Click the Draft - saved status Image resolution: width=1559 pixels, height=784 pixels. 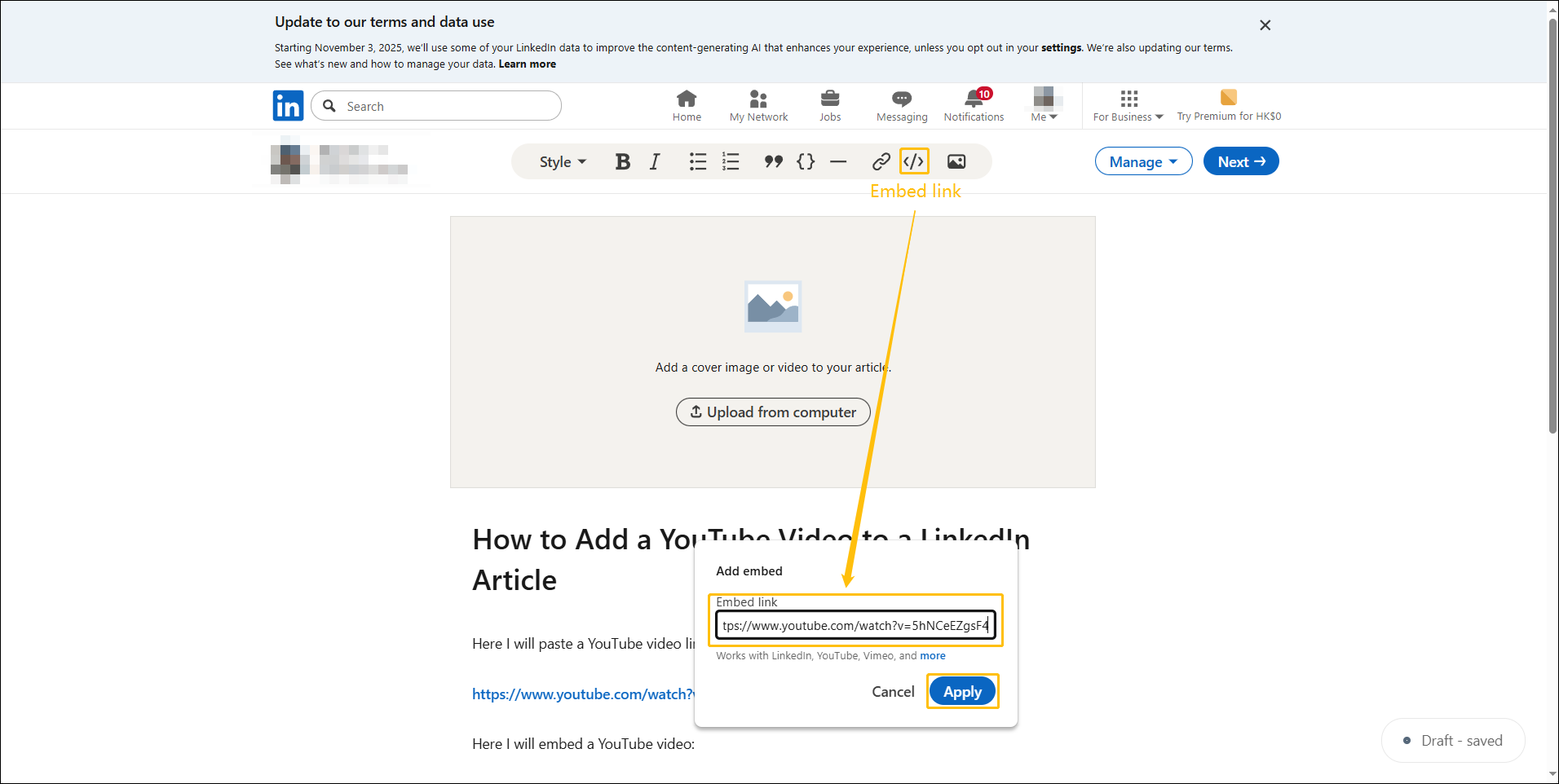pos(1453,741)
